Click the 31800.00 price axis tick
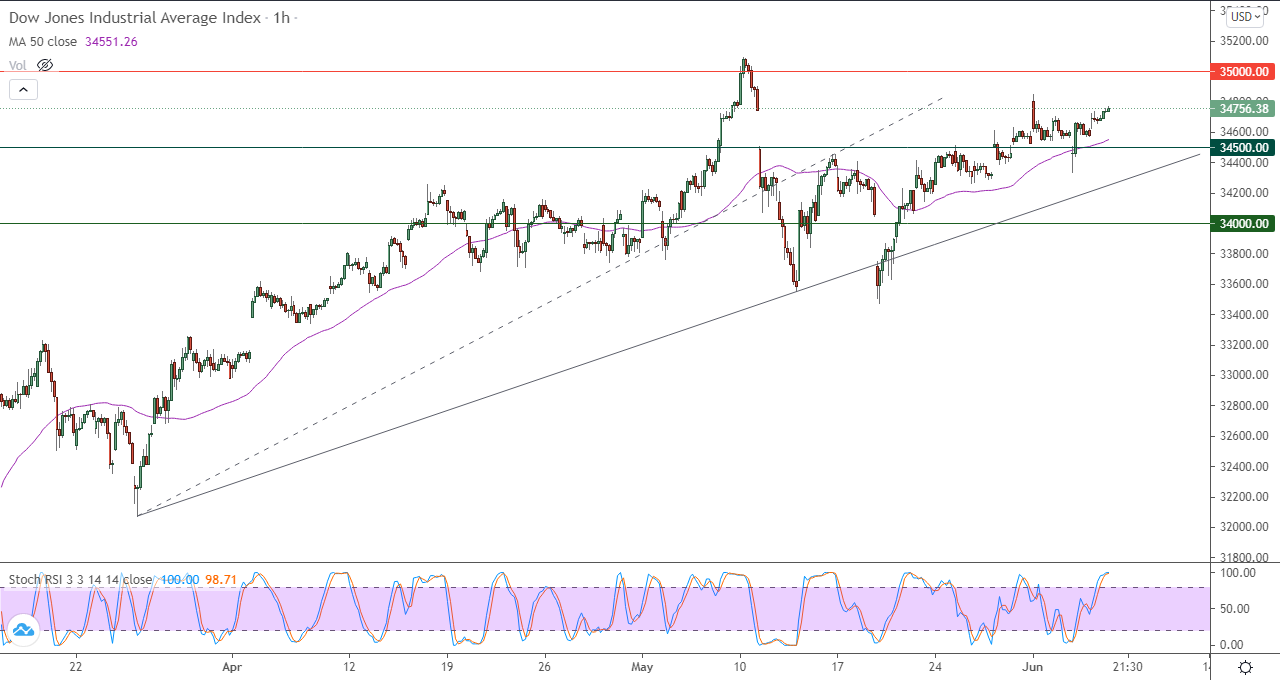 point(1242,558)
